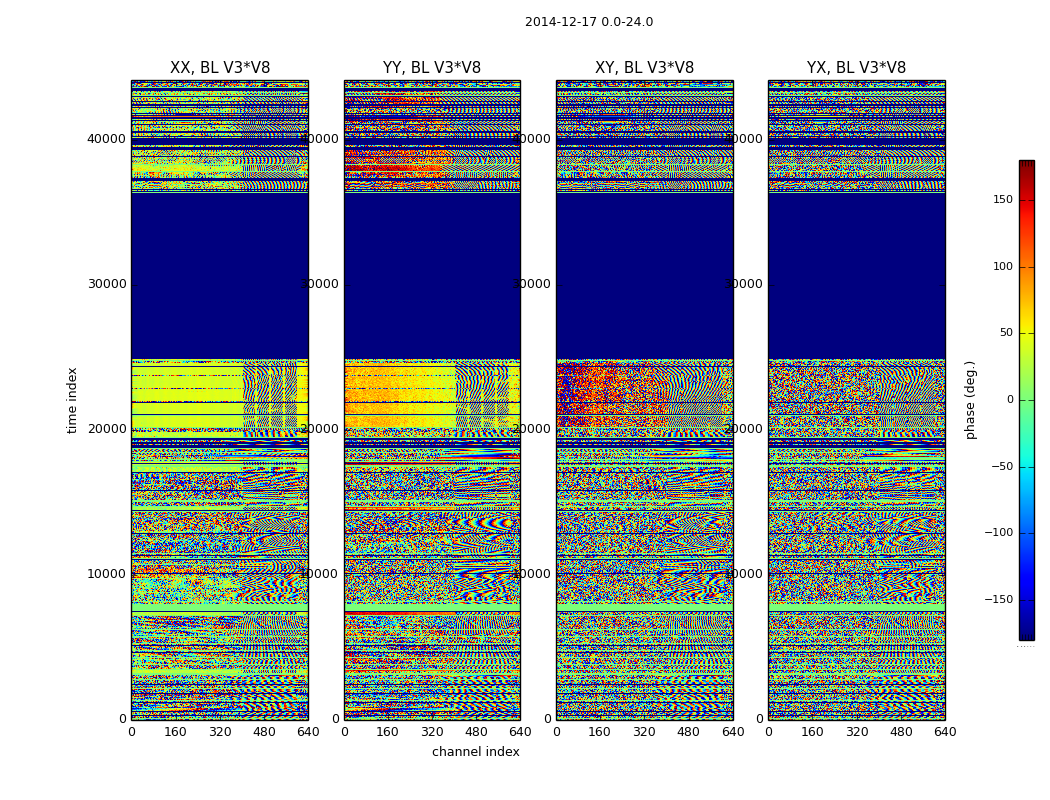
Task: Click the colorbar tick label '−100'
Action: pyautogui.click(x=999, y=533)
